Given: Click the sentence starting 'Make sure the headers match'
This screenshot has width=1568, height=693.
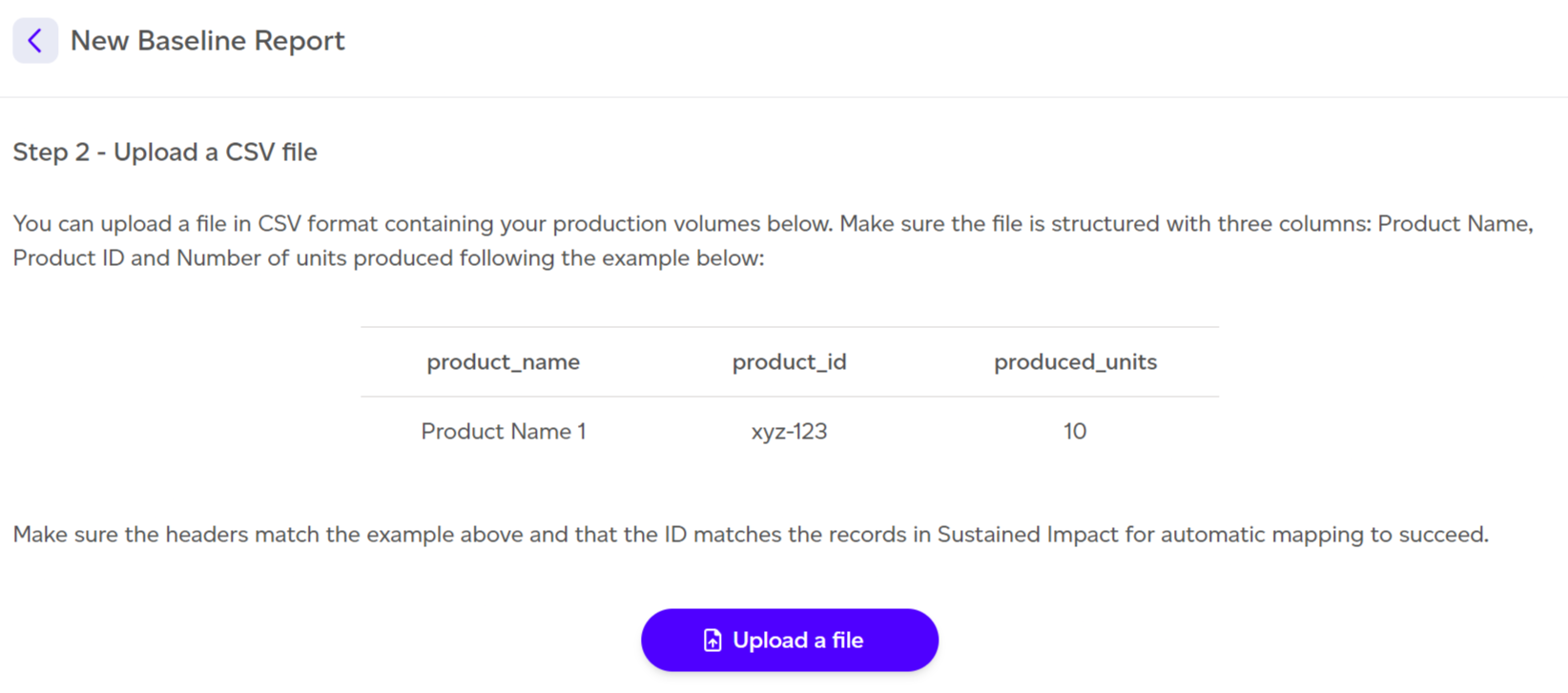Looking at the screenshot, I should 751,535.
